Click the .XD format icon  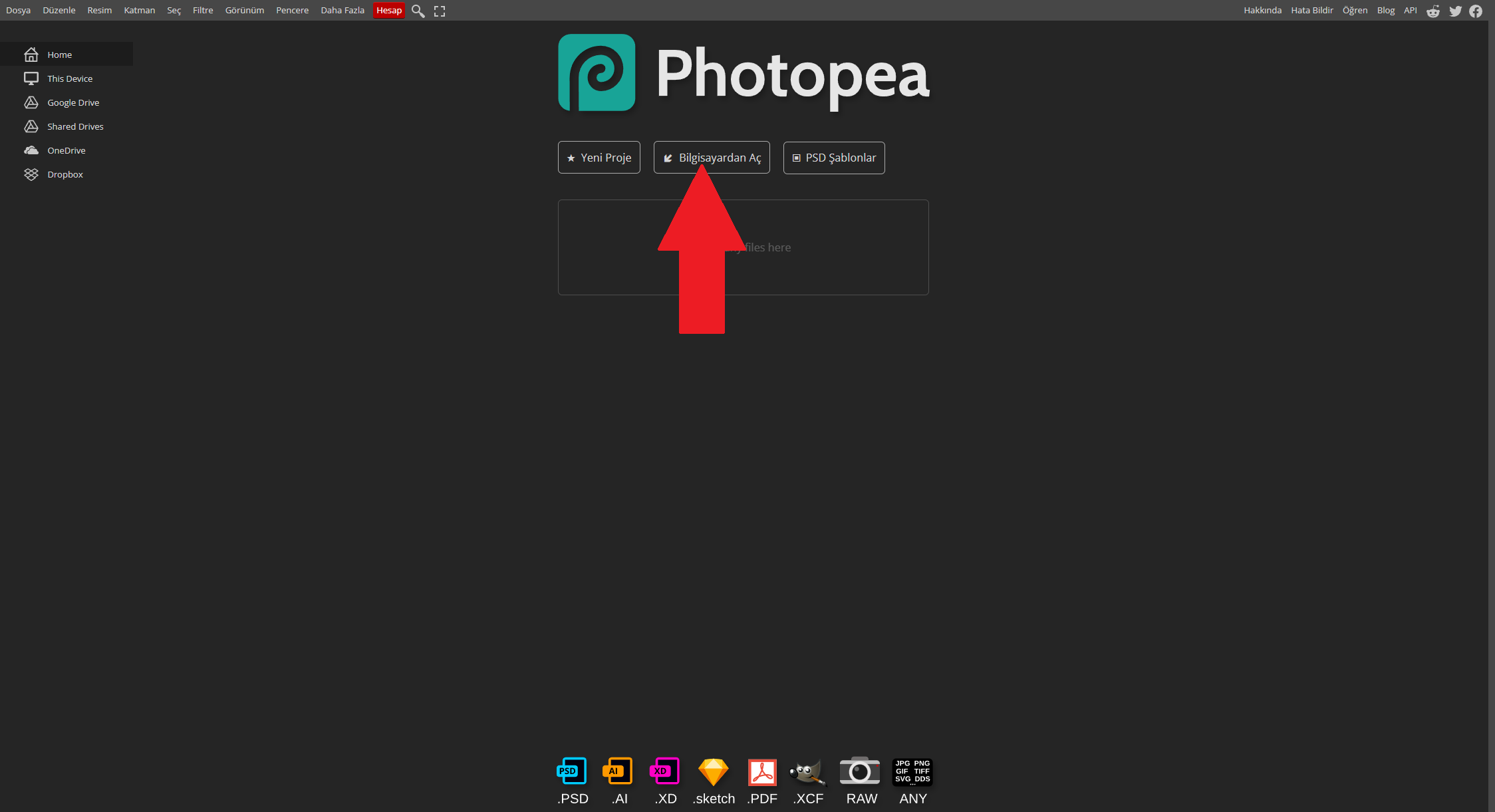click(665, 771)
